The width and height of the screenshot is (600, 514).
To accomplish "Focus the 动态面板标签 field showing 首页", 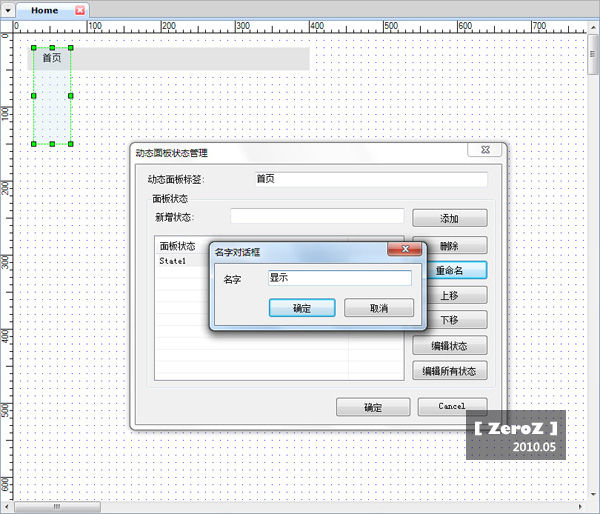I will [371, 179].
